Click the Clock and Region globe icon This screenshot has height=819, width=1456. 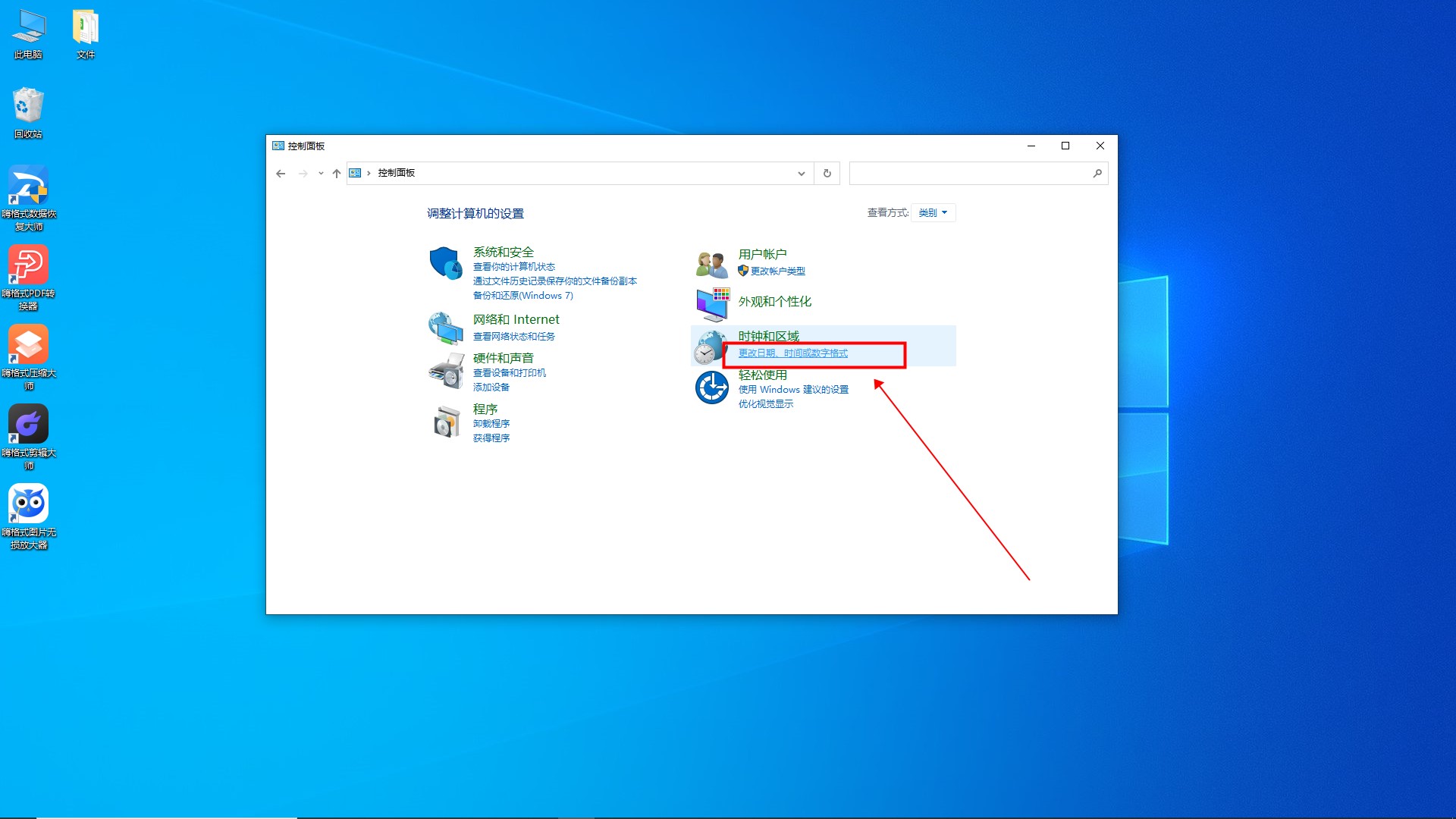710,347
